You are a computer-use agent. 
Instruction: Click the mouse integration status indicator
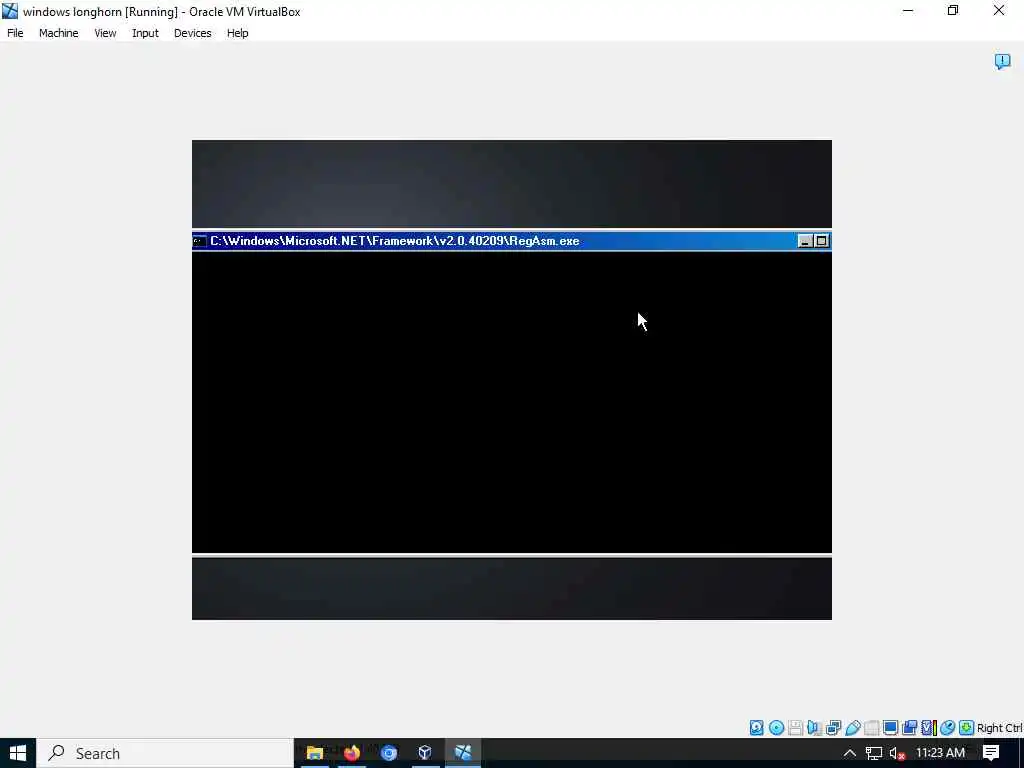pos(948,728)
